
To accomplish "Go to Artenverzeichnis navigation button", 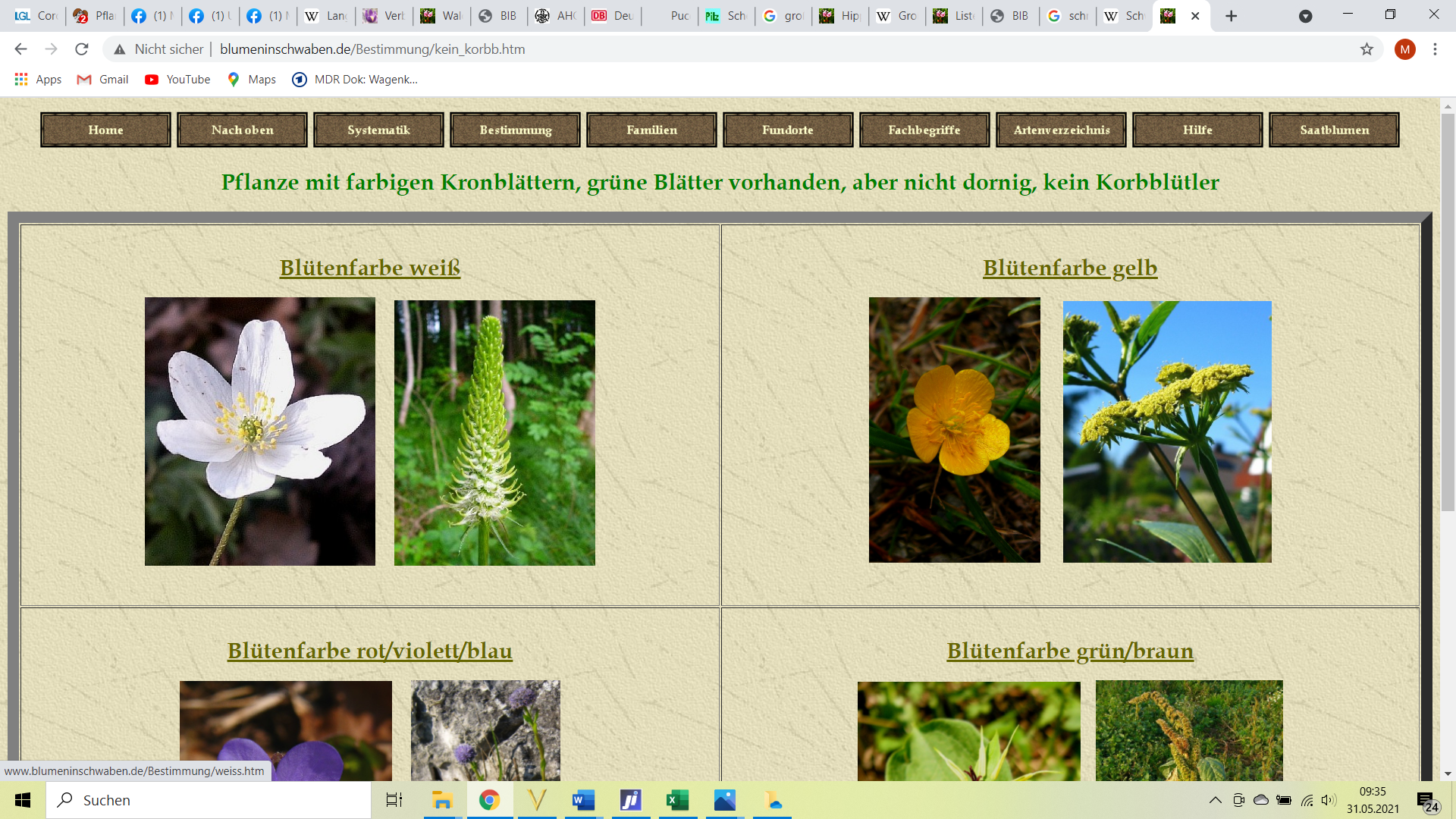I will [x=1061, y=130].
